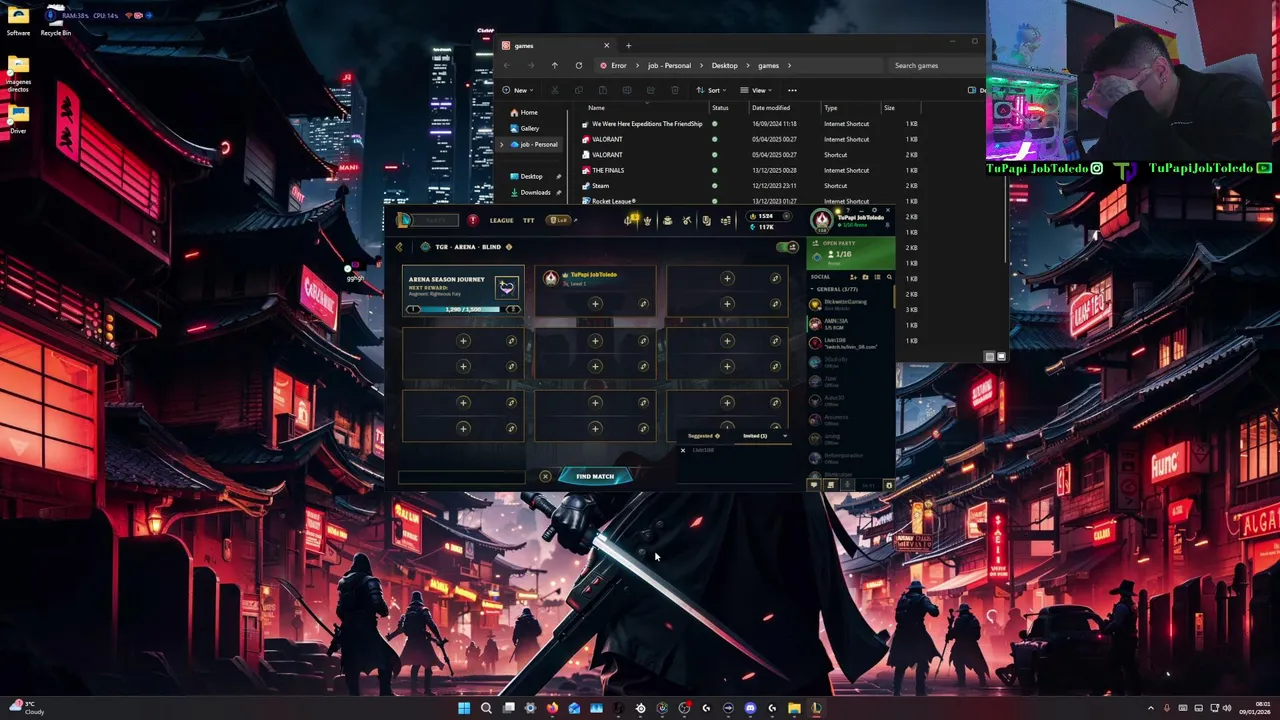
Task: Click the red alert icon in League client
Action: [473, 220]
